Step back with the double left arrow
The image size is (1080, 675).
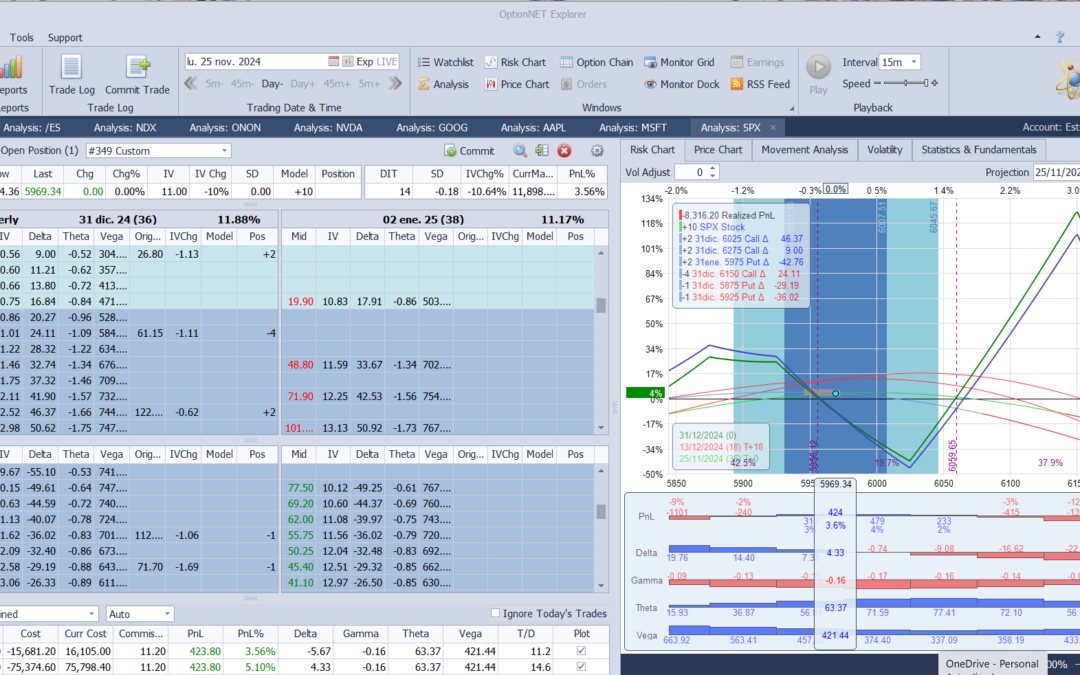pyautogui.click(x=191, y=83)
